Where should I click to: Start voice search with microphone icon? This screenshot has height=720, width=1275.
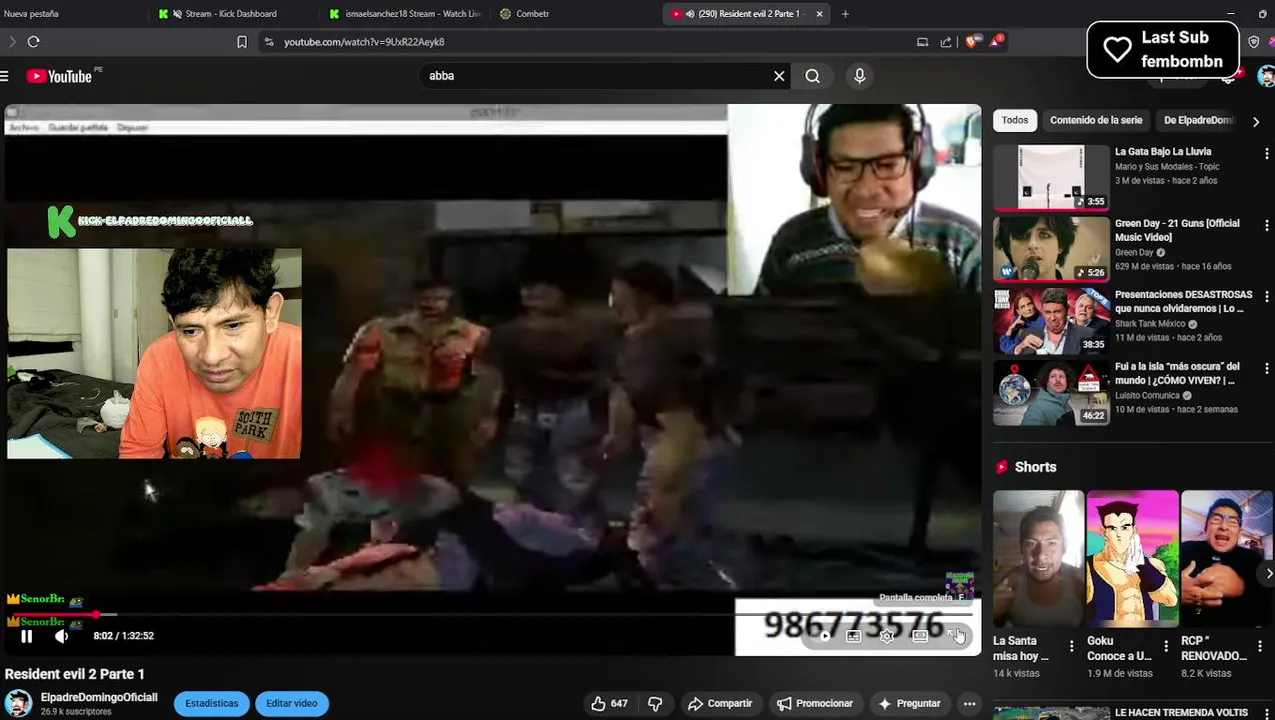[x=859, y=76]
